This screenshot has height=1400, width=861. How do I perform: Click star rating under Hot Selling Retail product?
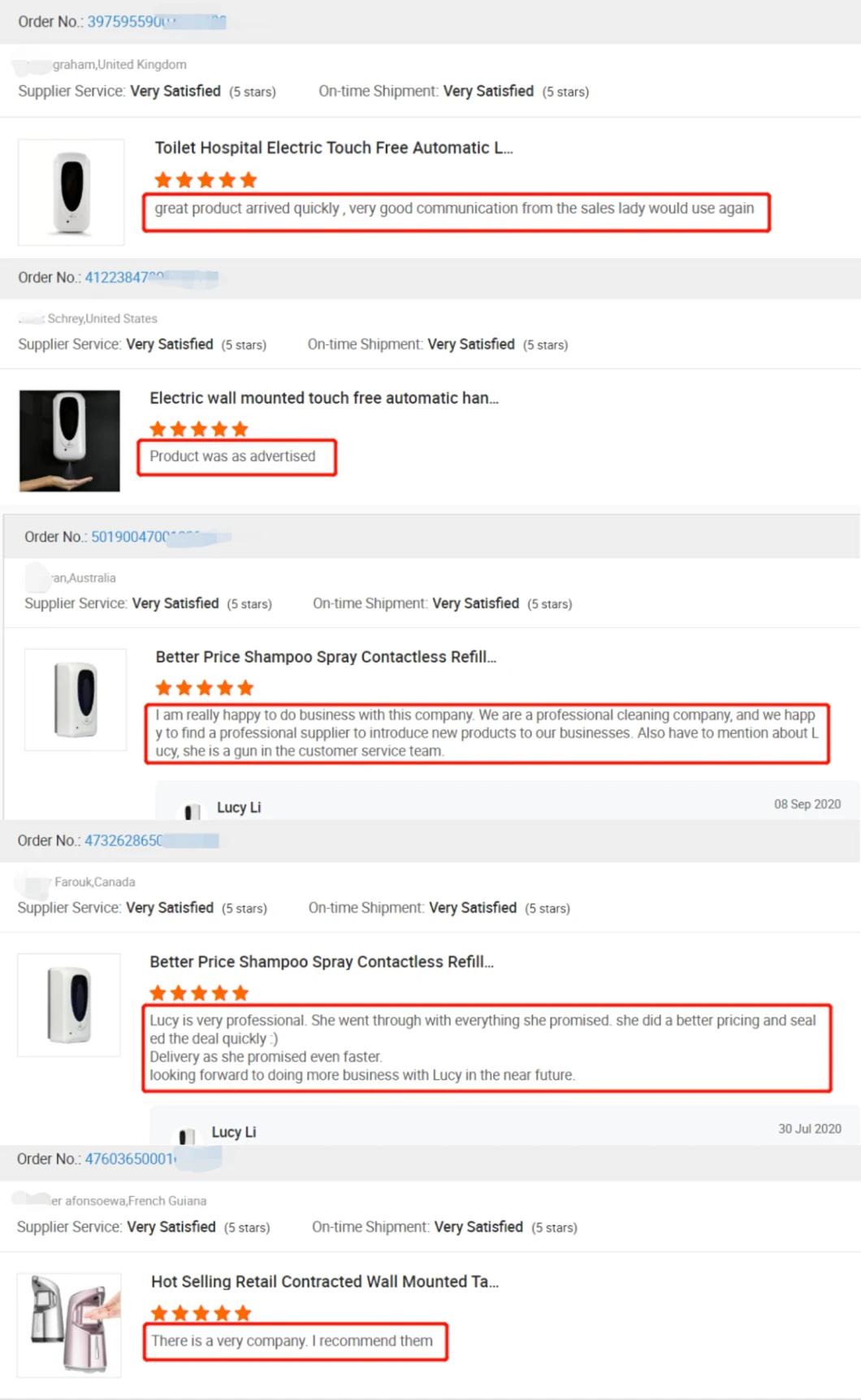click(x=201, y=1313)
